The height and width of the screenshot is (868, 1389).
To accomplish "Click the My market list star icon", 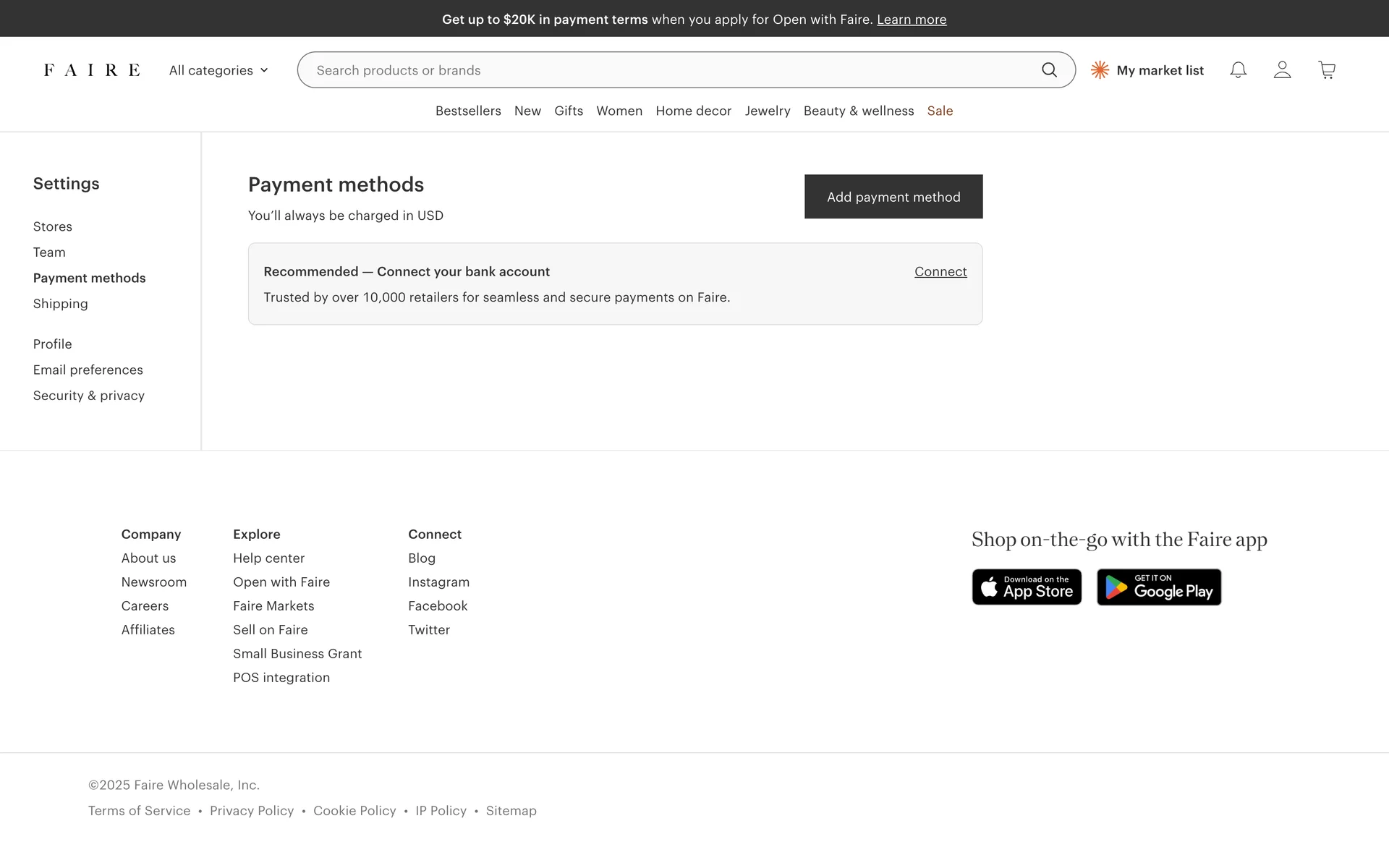I will point(1100,70).
